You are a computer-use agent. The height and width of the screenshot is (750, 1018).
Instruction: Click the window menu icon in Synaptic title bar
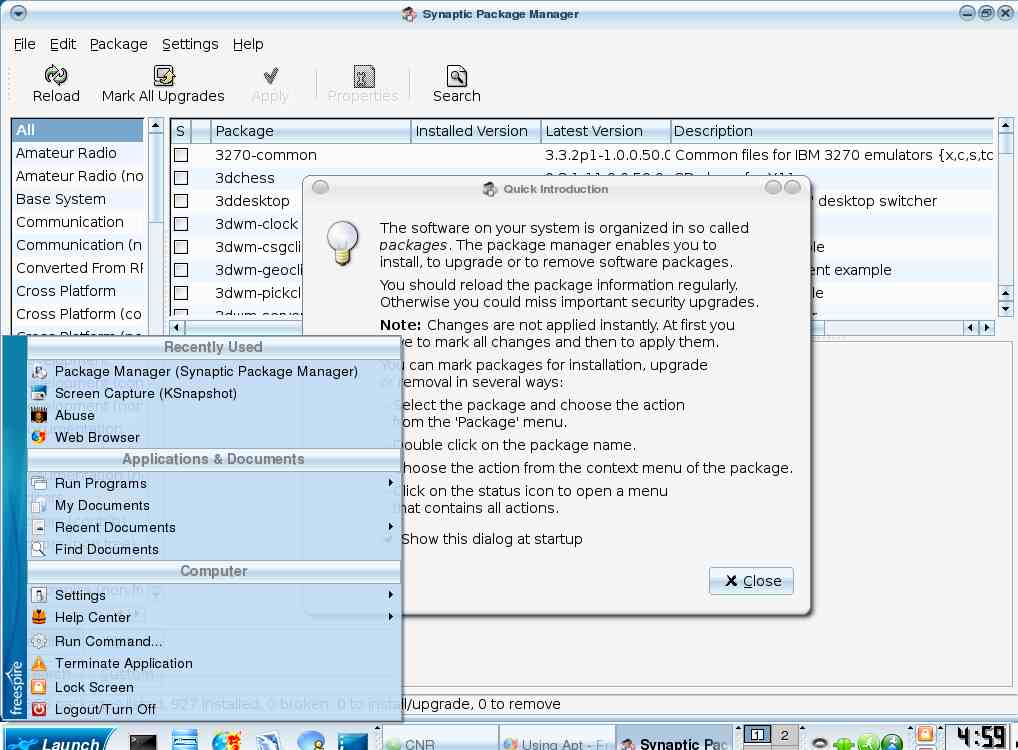18,13
